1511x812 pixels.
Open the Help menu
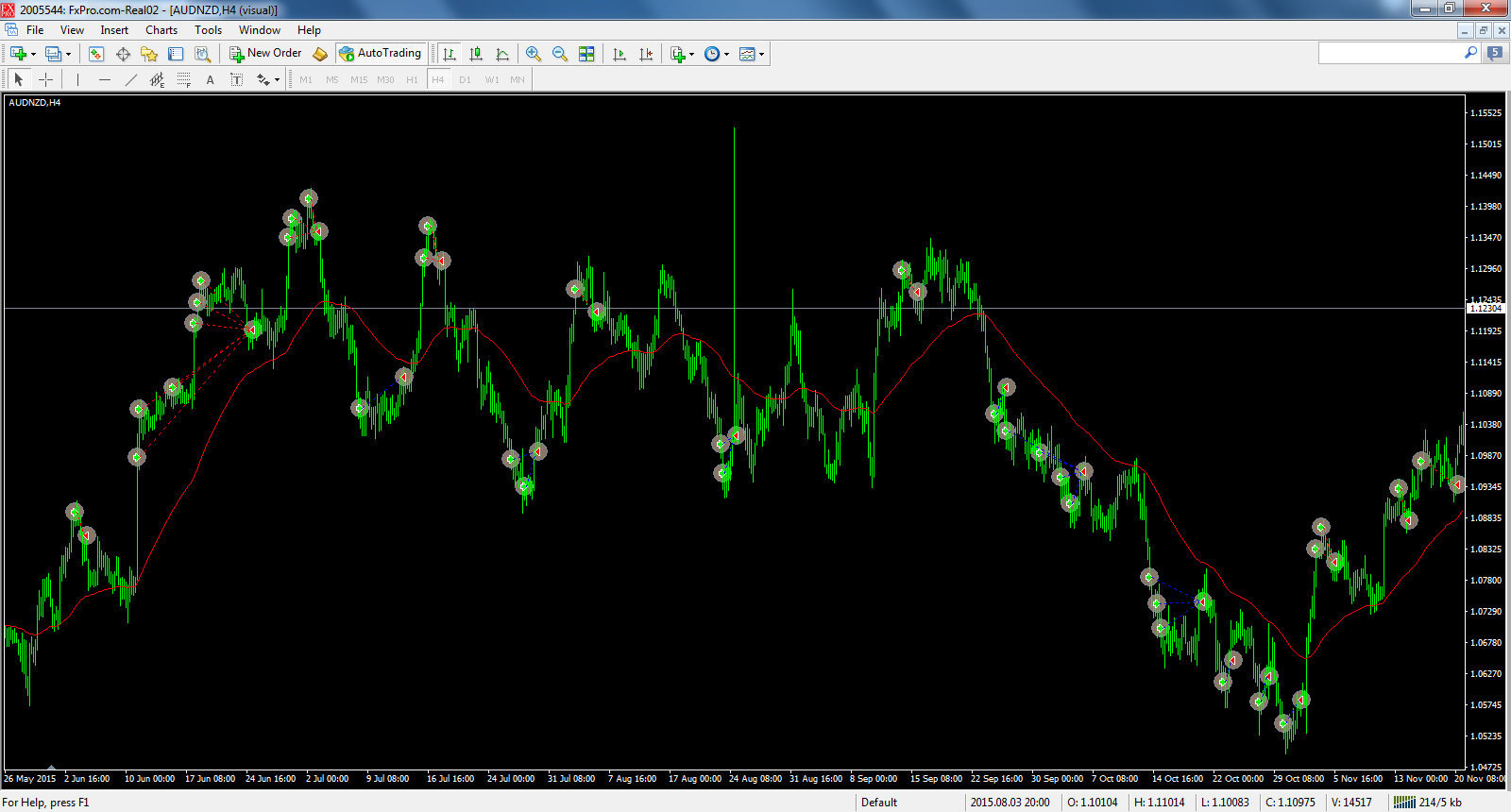[x=309, y=30]
